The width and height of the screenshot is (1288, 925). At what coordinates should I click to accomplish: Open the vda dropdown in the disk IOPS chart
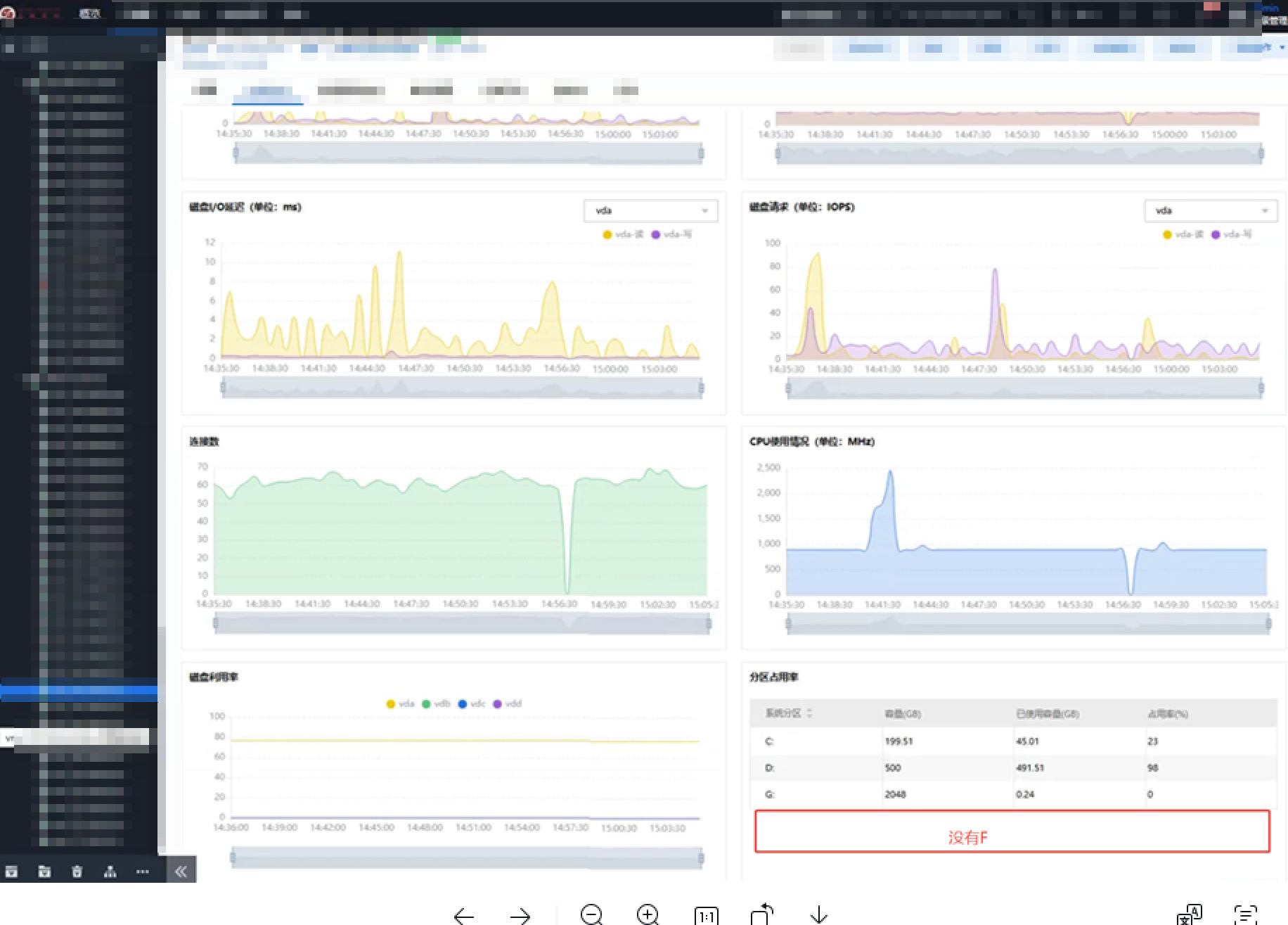coord(1211,210)
